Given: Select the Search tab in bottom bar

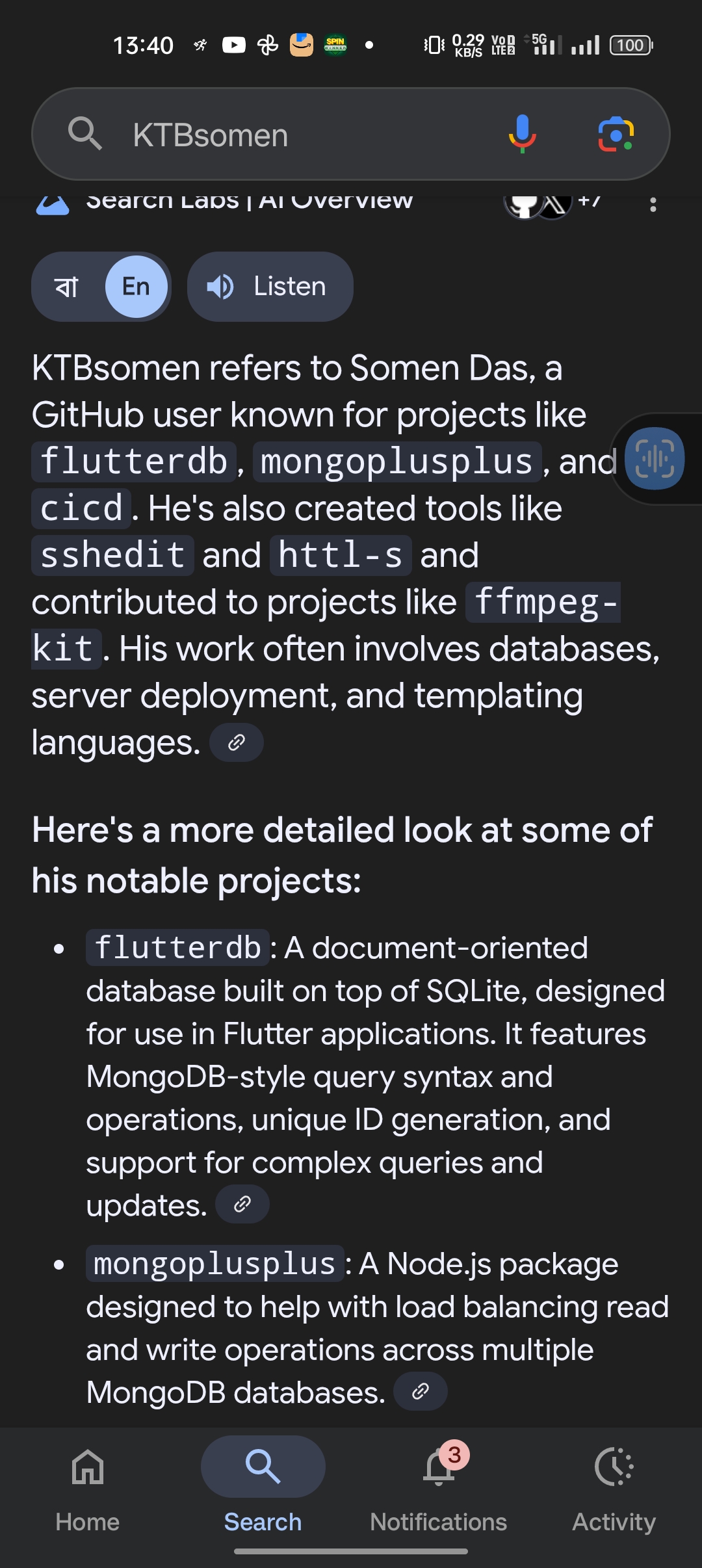Looking at the screenshot, I should [263, 1486].
